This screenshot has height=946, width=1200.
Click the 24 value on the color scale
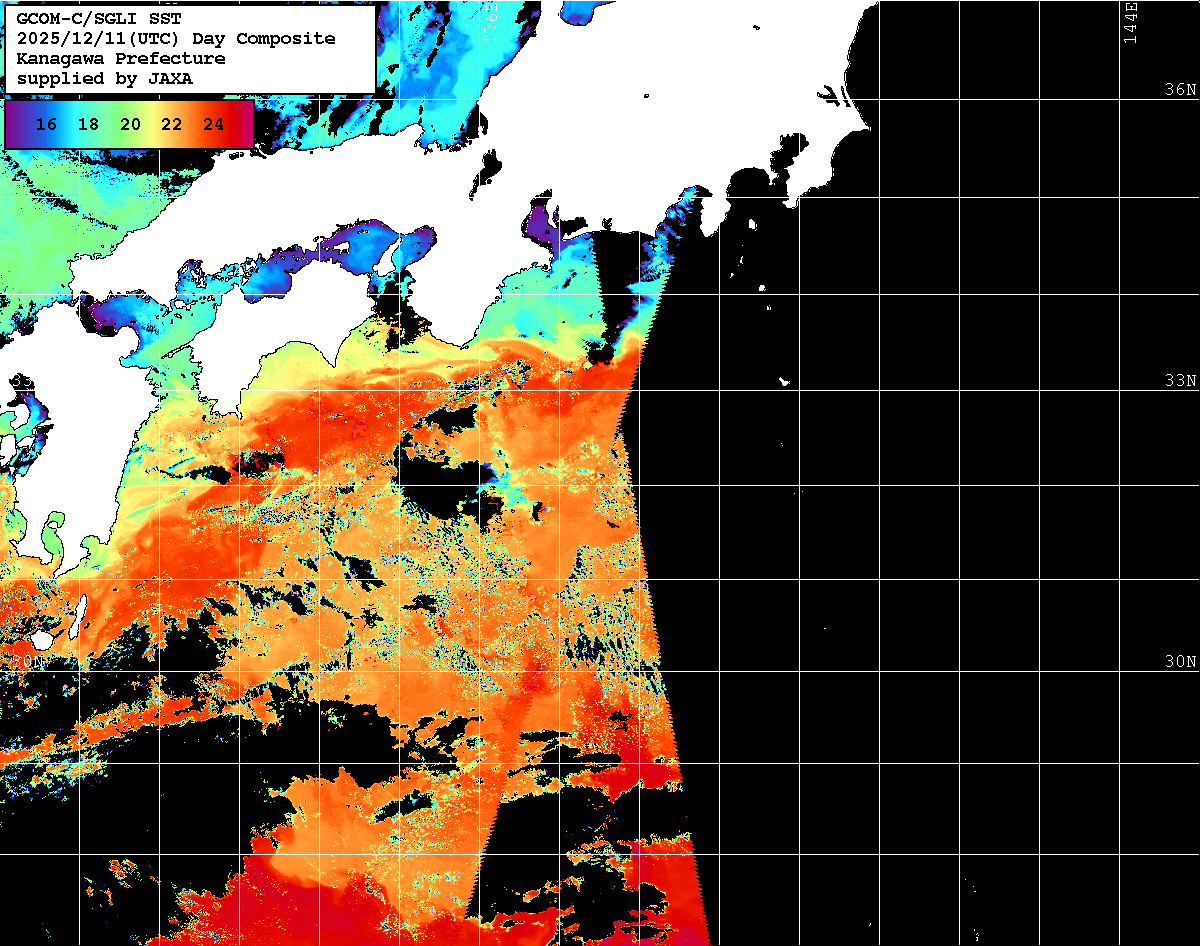[x=213, y=125]
